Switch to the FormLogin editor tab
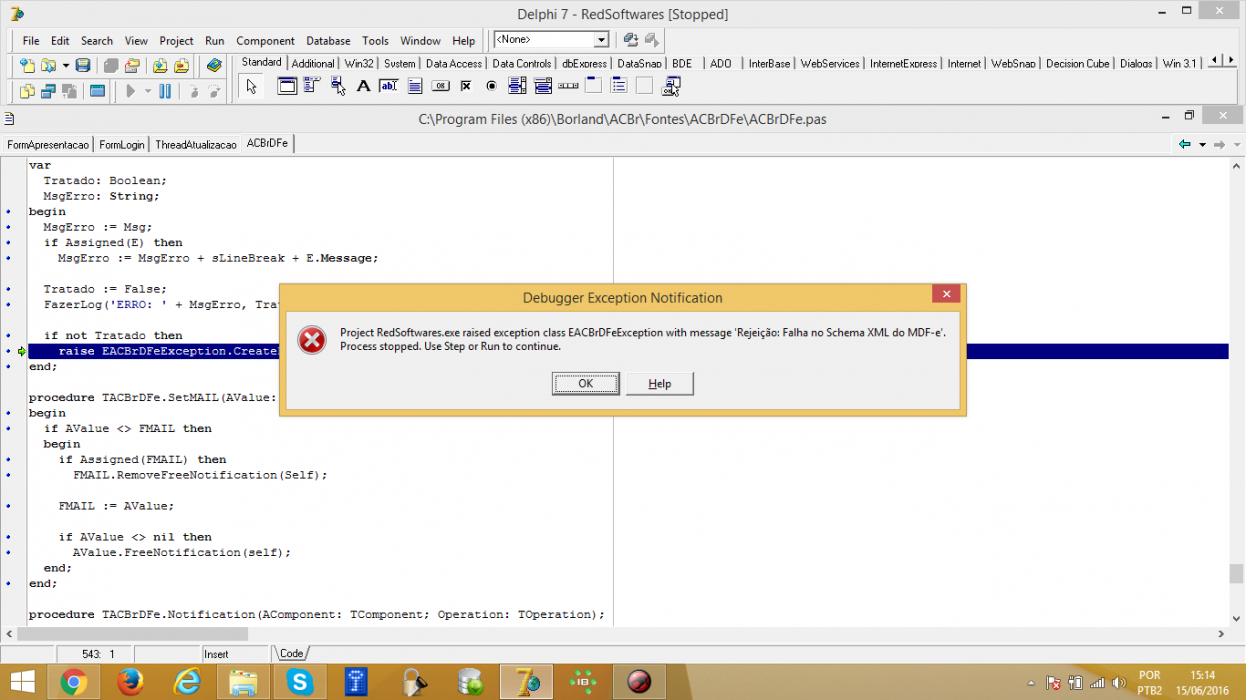1246x700 pixels. click(122, 144)
